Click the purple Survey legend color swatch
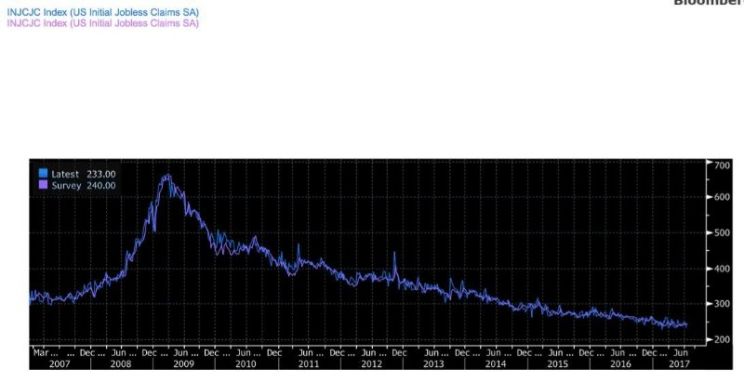Screen dimensions: 744x382 pos(43,185)
